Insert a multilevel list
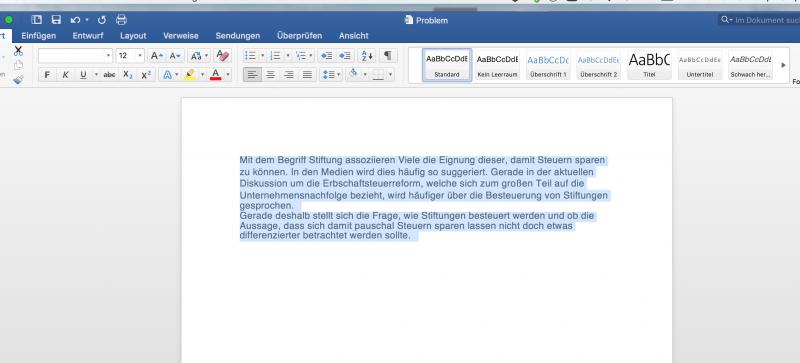This screenshot has width=800, height=363. (x=301, y=56)
